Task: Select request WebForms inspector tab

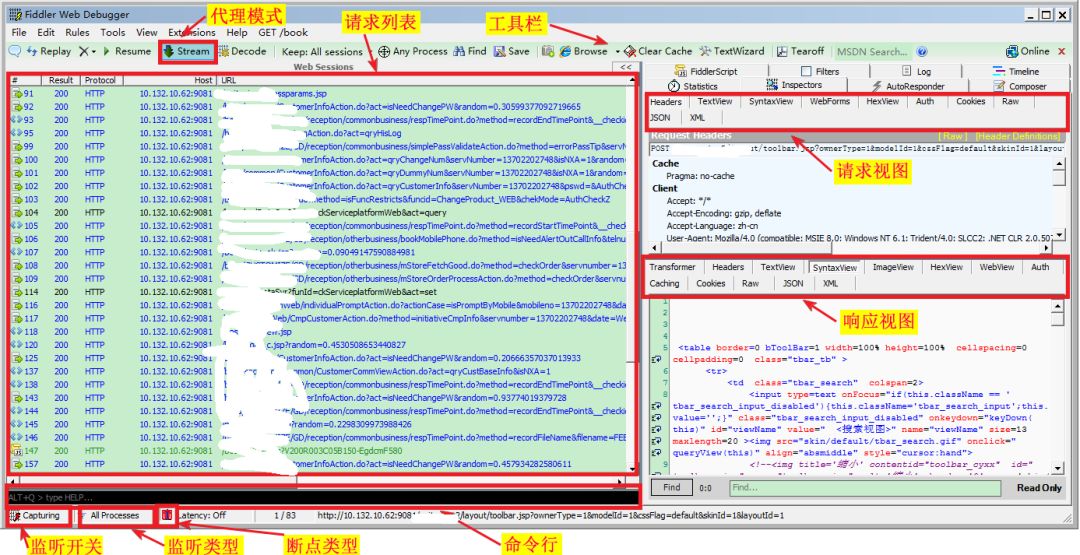Action: tap(829, 101)
